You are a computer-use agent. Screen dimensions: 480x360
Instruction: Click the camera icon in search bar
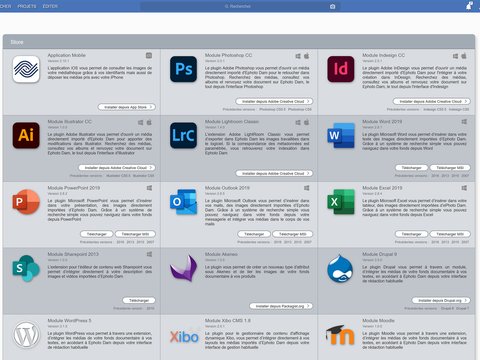[332, 6]
